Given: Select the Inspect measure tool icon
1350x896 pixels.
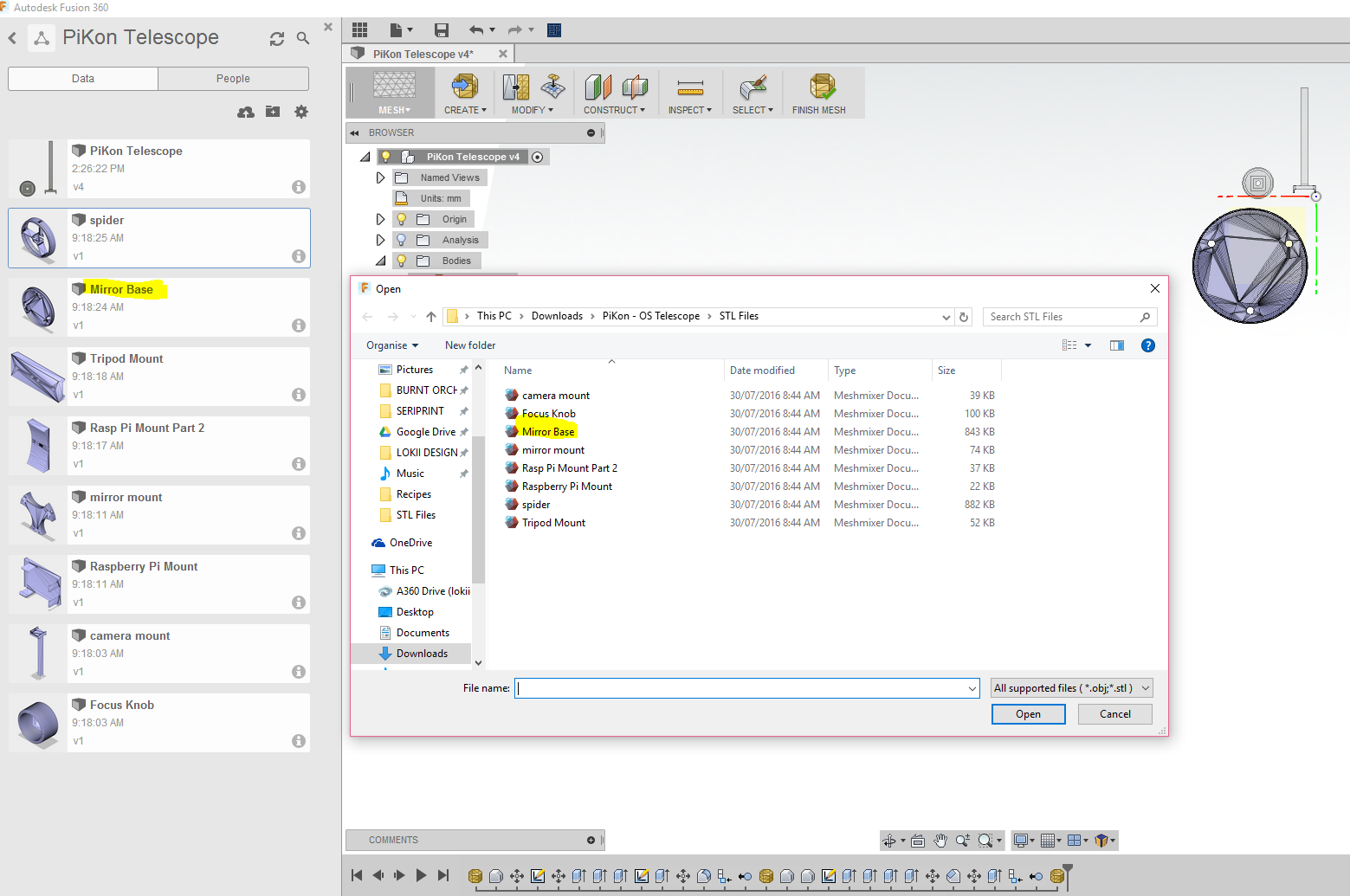Looking at the screenshot, I should (689, 87).
